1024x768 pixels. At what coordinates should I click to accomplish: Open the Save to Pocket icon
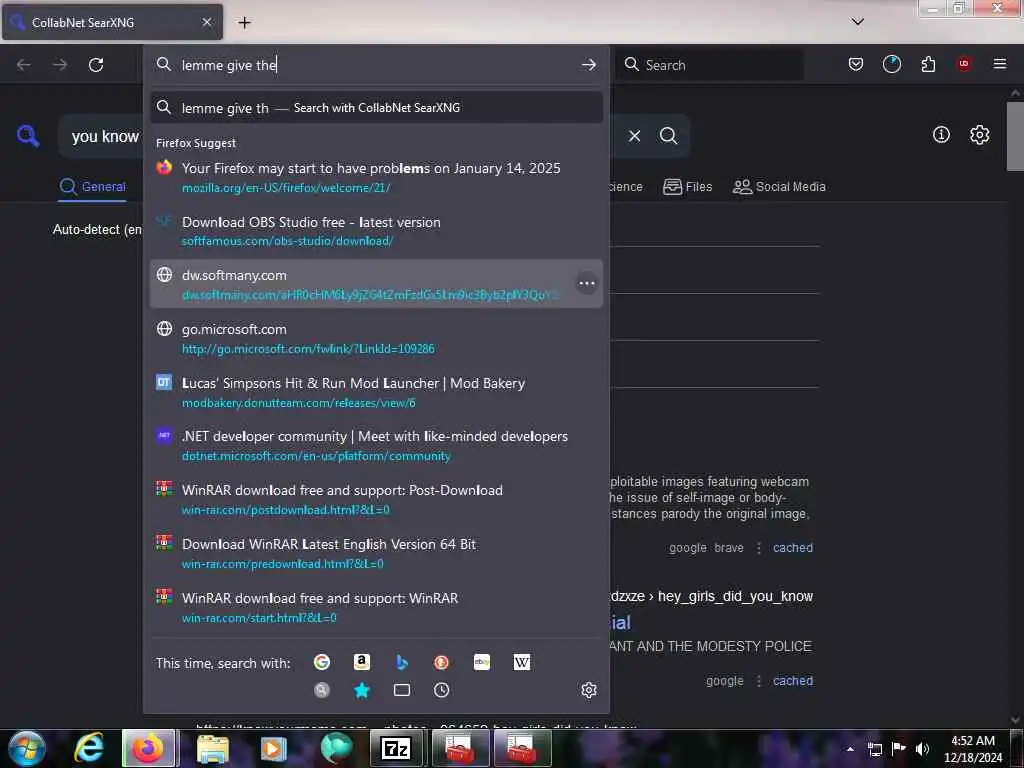coord(856,64)
